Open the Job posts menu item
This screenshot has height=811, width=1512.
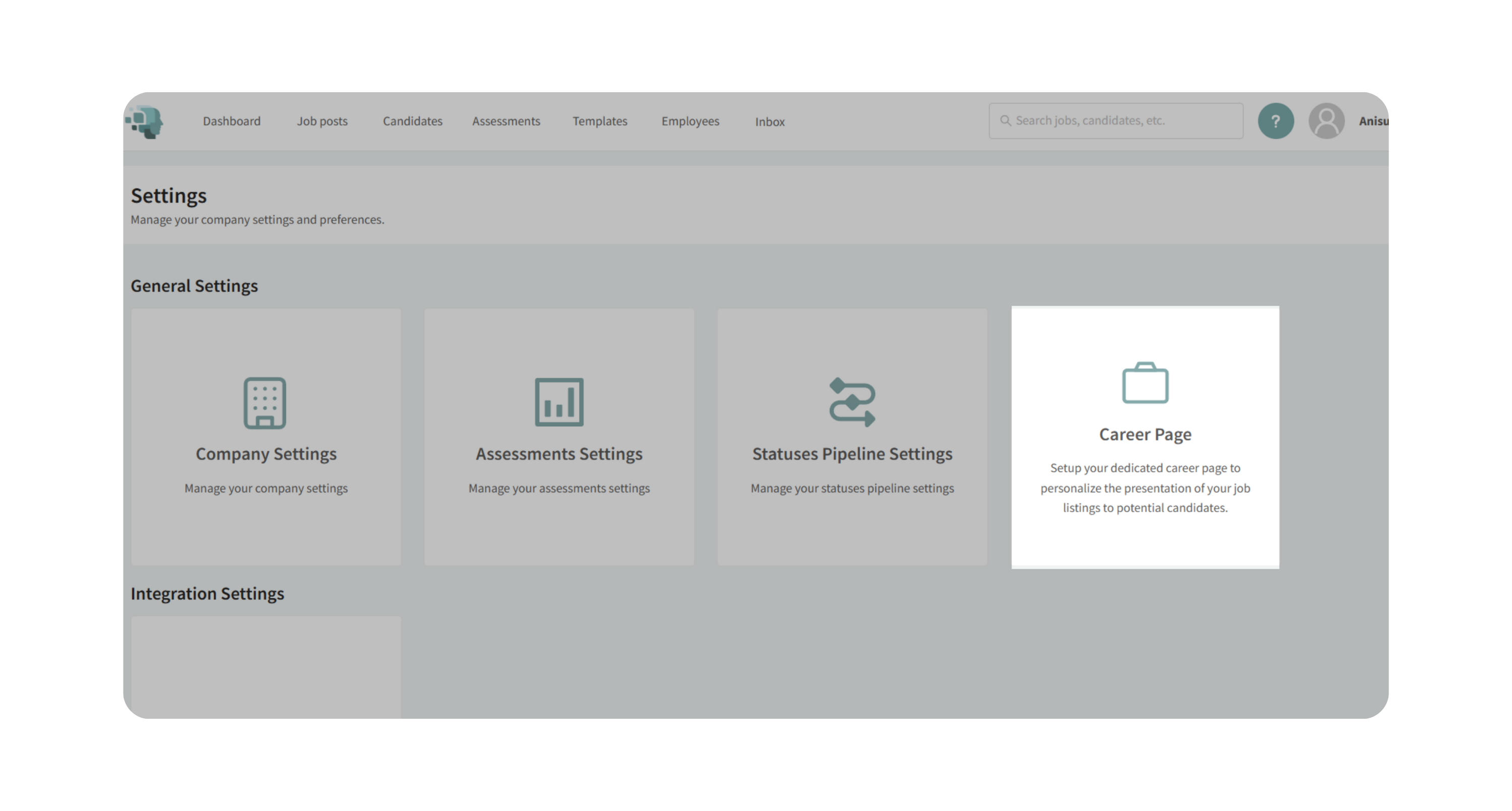322,121
